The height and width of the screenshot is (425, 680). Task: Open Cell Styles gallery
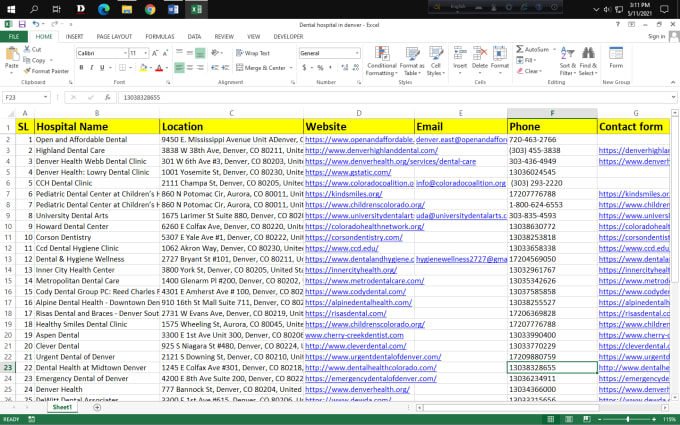[435, 61]
